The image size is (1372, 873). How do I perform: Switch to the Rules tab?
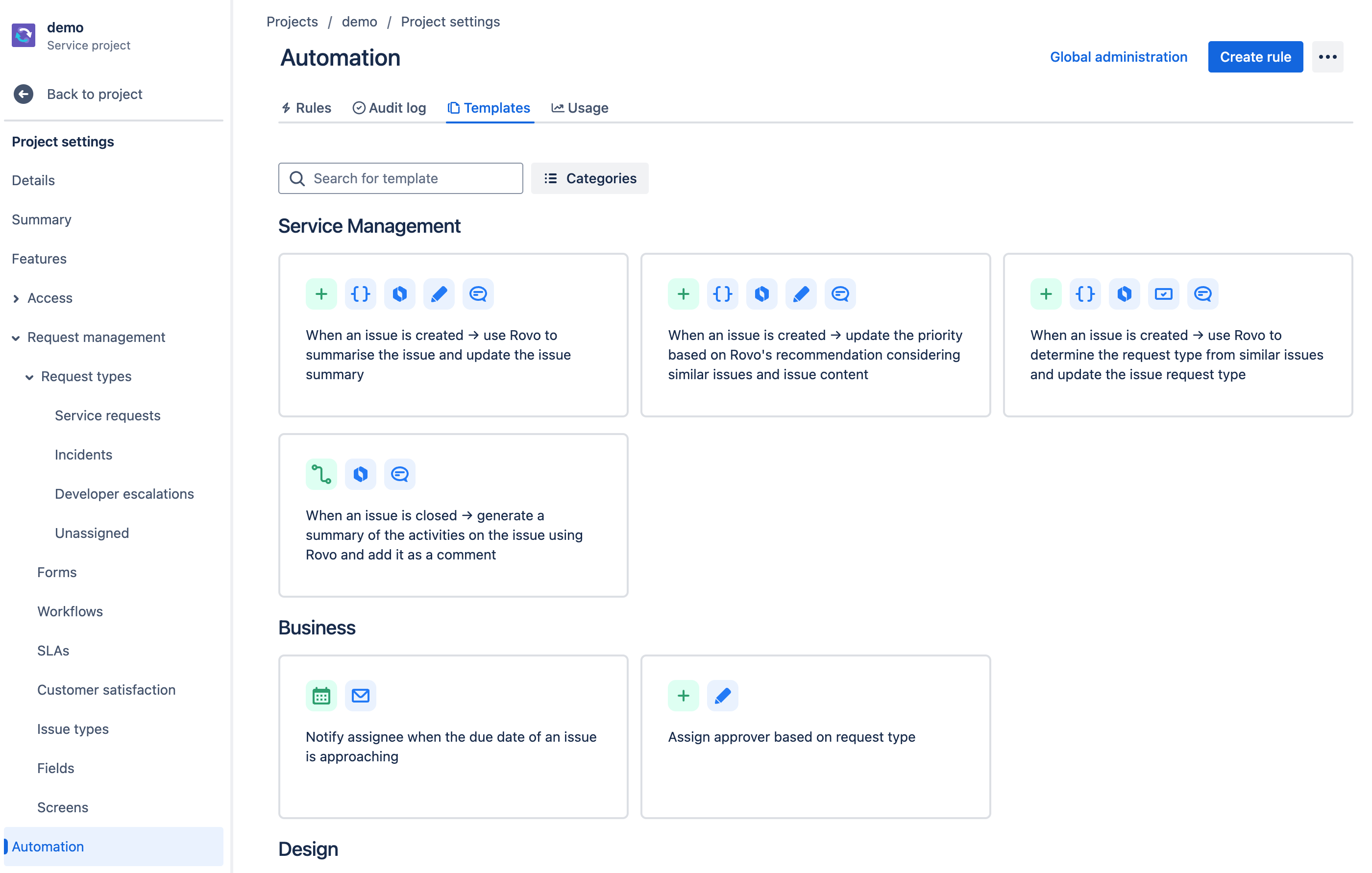[306, 108]
